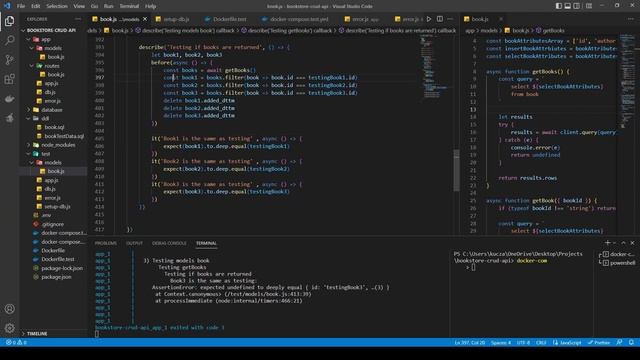Click Spaces: 4 indentation in status bar
Screen dimensions: 640x360
pyautogui.click(x=501, y=342)
